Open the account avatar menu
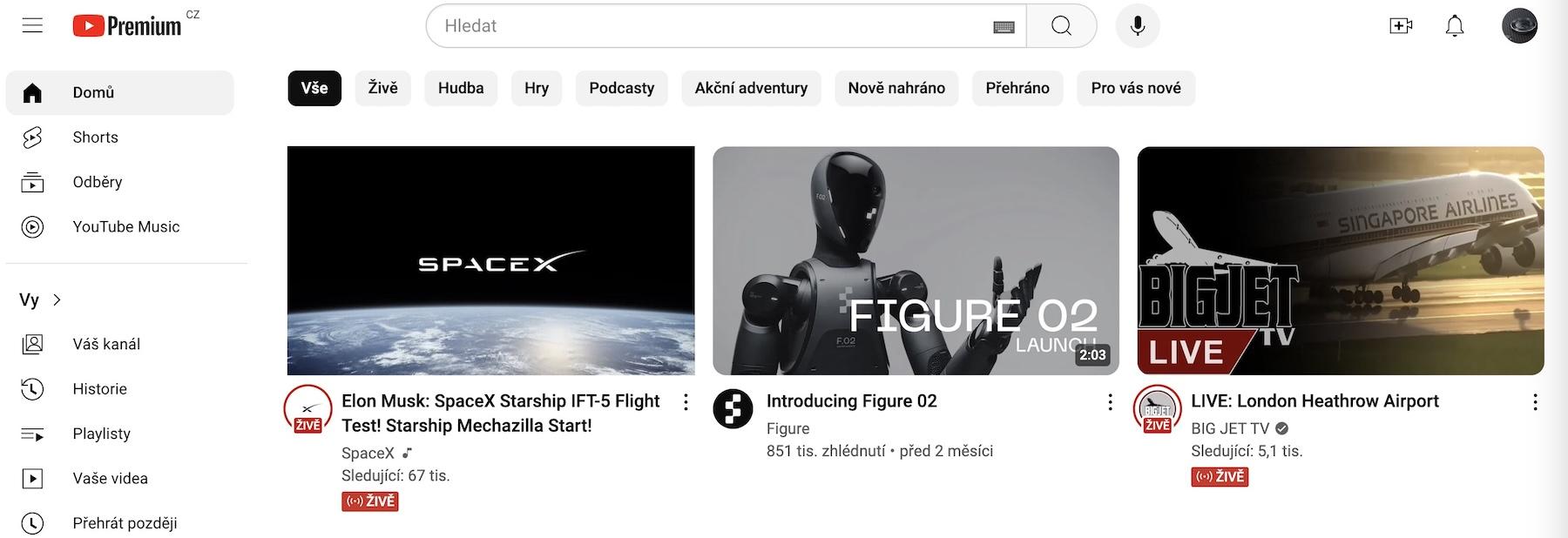Screen dimensions: 1568x538 pos(1519,26)
